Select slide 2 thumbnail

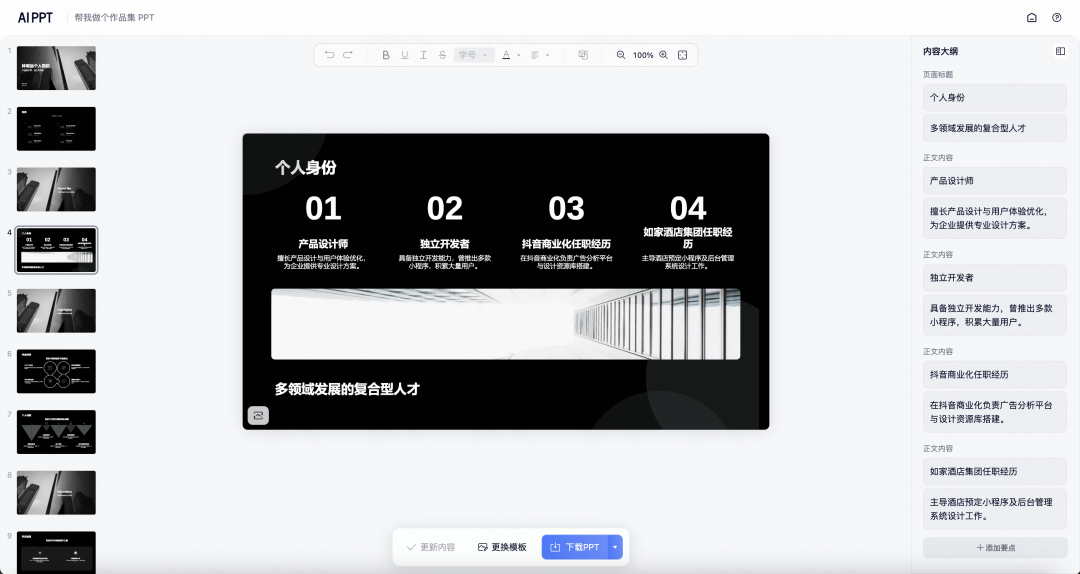56,129
